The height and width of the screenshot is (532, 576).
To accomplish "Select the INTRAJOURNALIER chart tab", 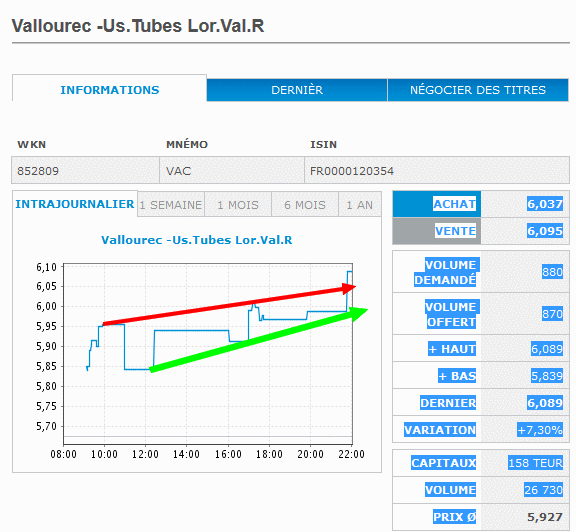I will click(x=75, y=204).
